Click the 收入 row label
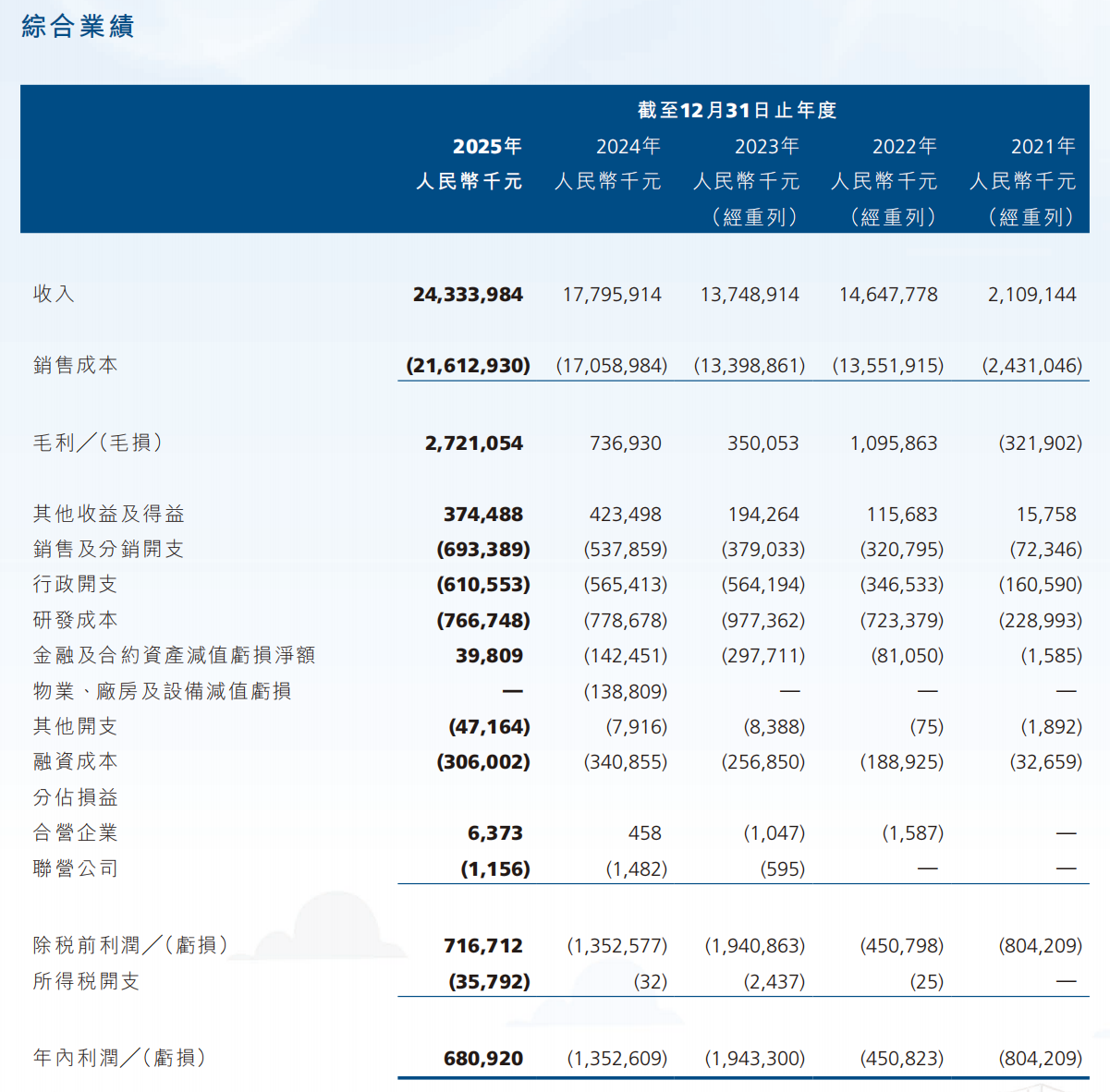 [54, 294]
